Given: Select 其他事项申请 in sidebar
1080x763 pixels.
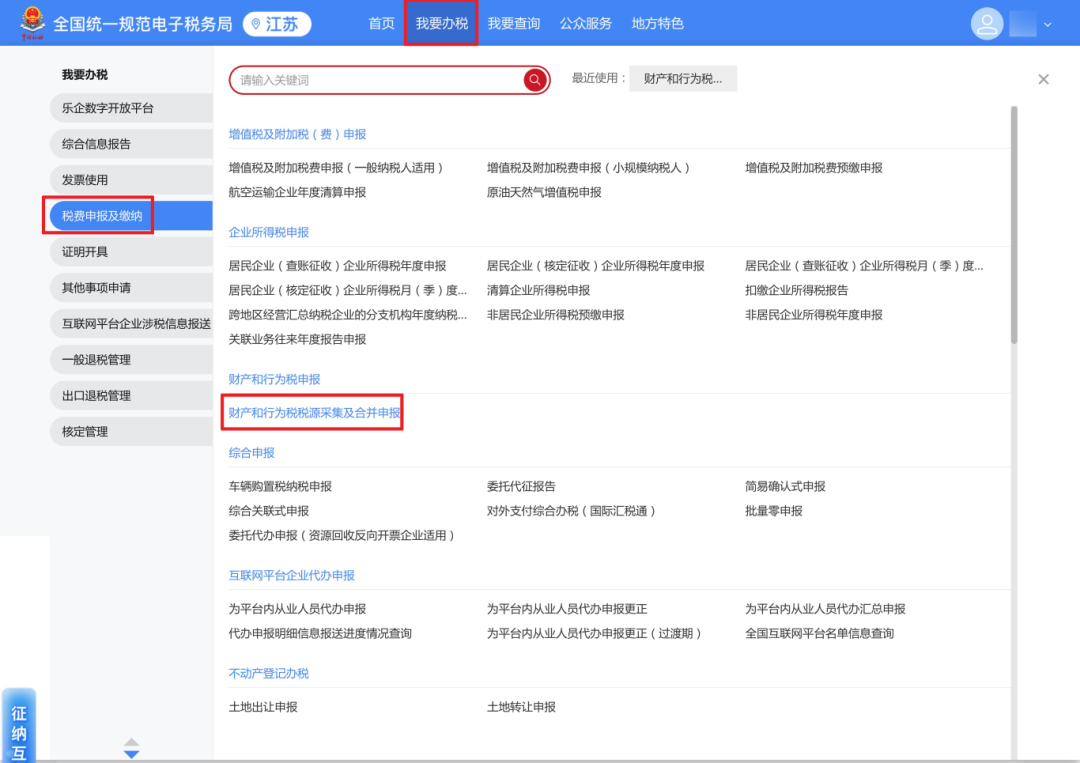Looking at the screenshot, I should coord(132,288).
